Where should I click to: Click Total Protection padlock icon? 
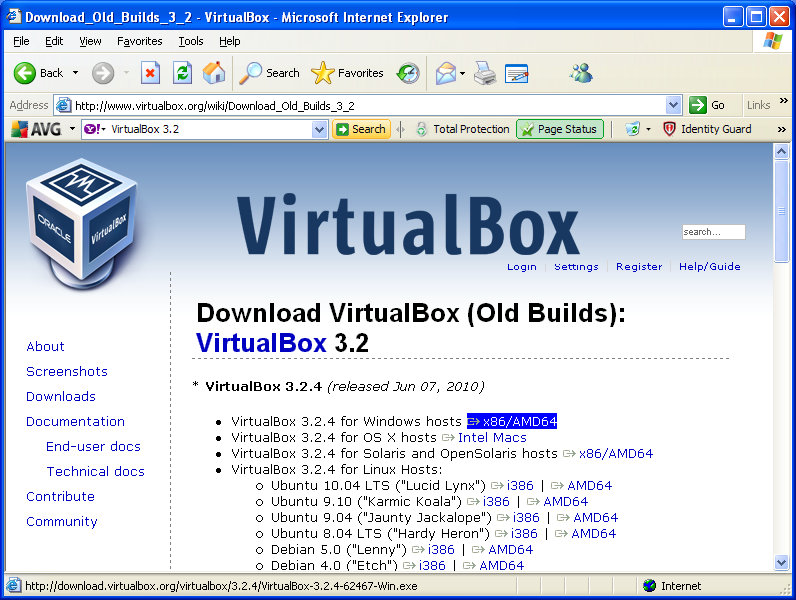(x=421, y=129)
